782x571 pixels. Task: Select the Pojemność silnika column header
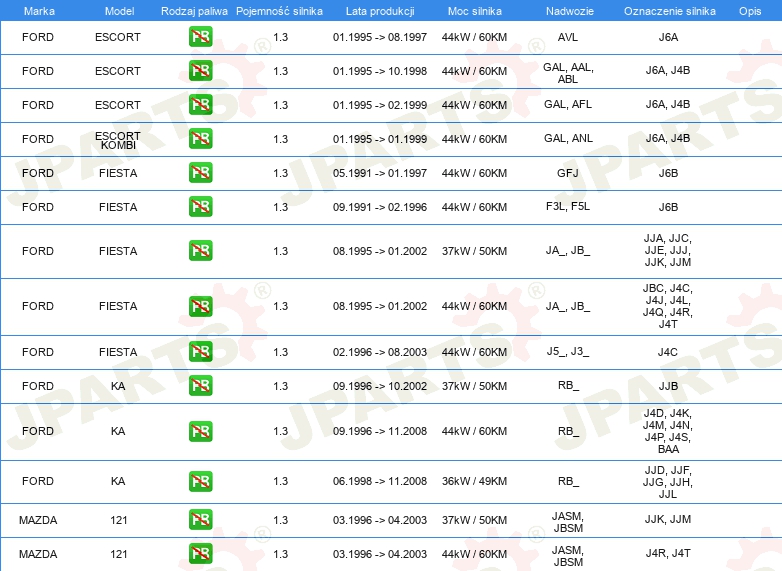point(279,11)
